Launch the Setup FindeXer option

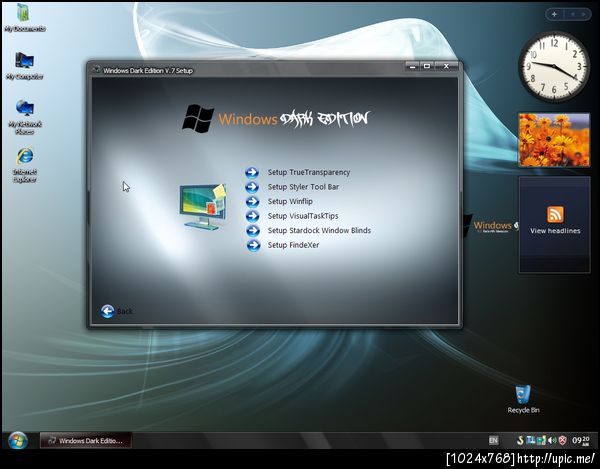pos(293,245)
